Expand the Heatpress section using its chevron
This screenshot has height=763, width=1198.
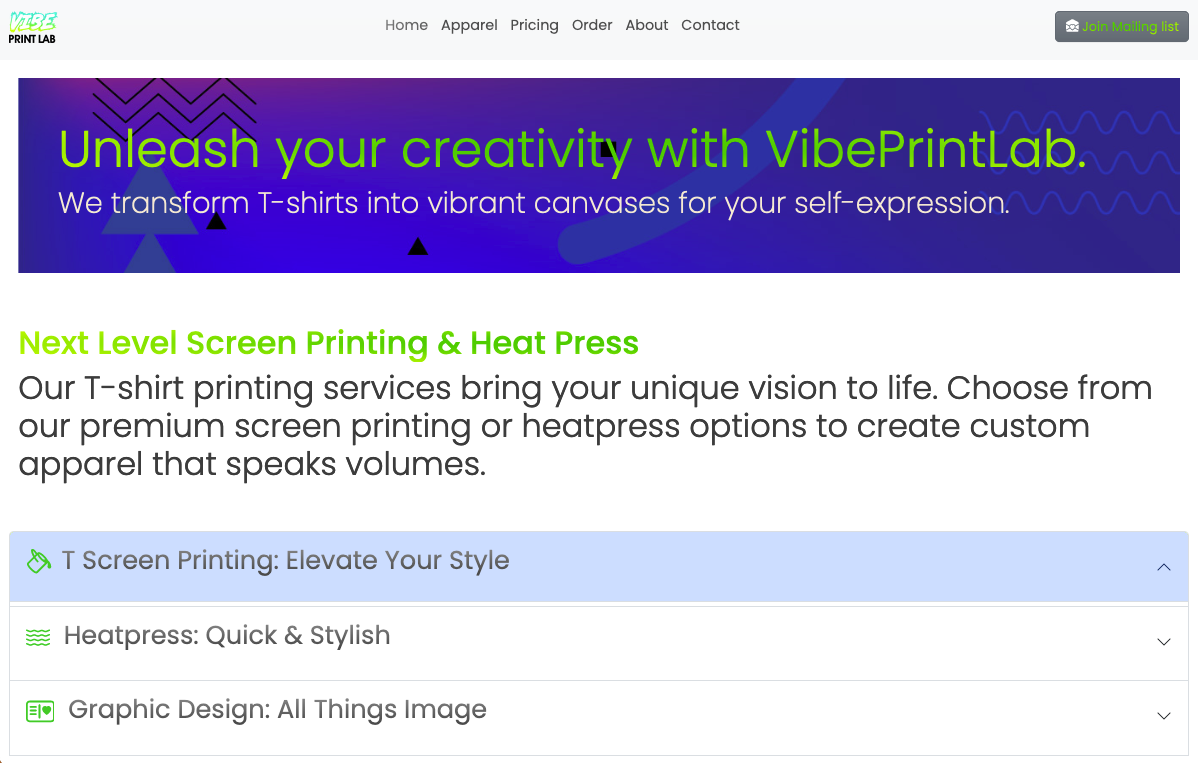click(1163, 642)
